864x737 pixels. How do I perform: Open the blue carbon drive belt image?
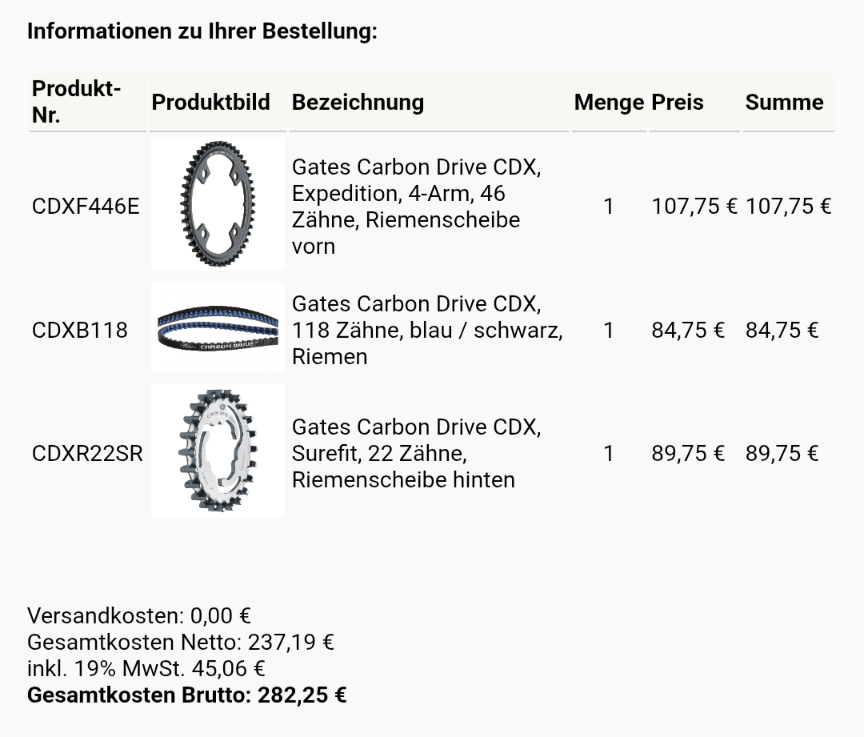click(218, 327)
